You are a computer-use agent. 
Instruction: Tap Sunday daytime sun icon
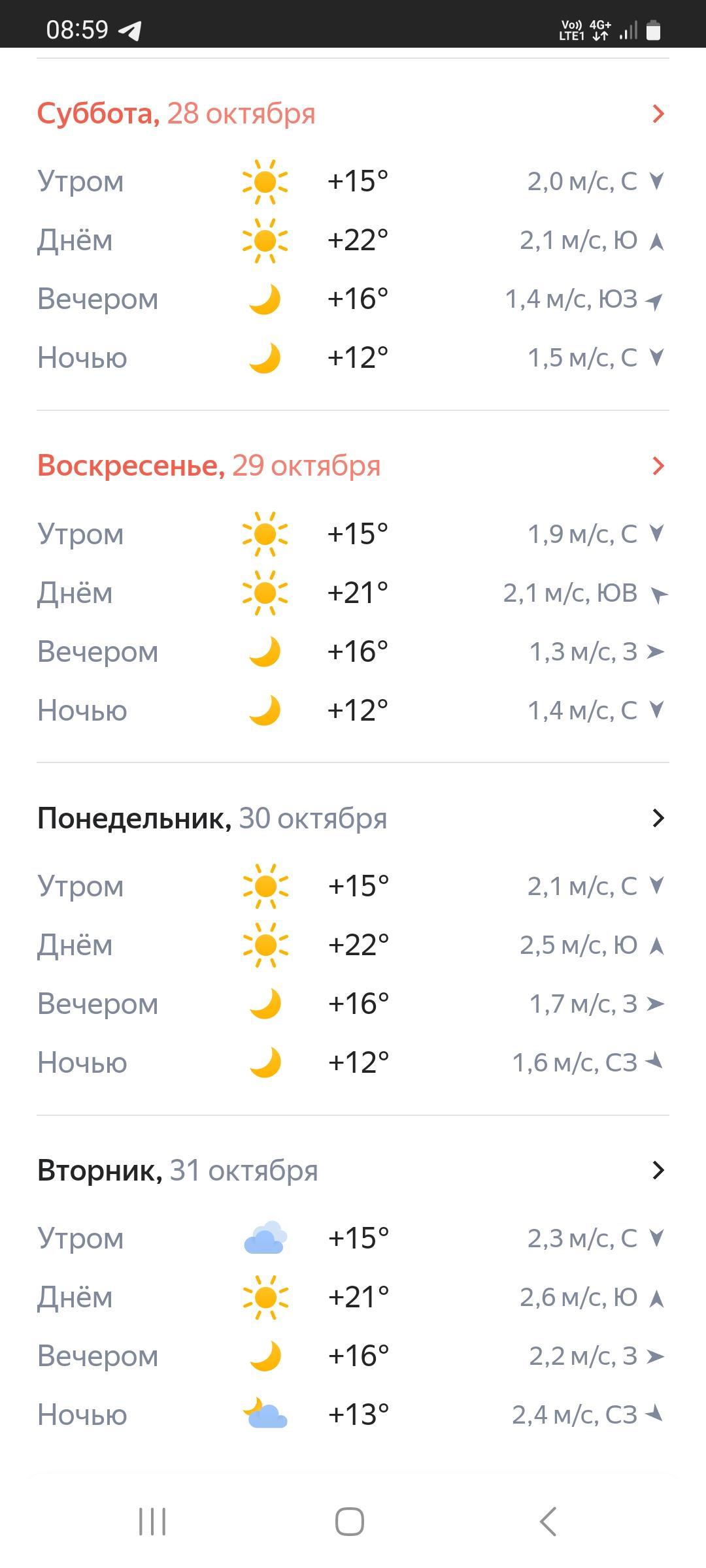pyautogui.click(x=265, y=593)
